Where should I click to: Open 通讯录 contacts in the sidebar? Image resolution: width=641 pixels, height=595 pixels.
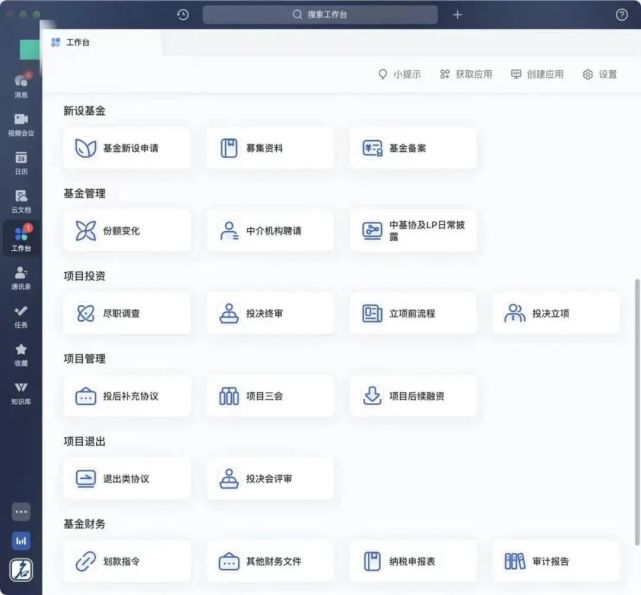pos(21,278)
